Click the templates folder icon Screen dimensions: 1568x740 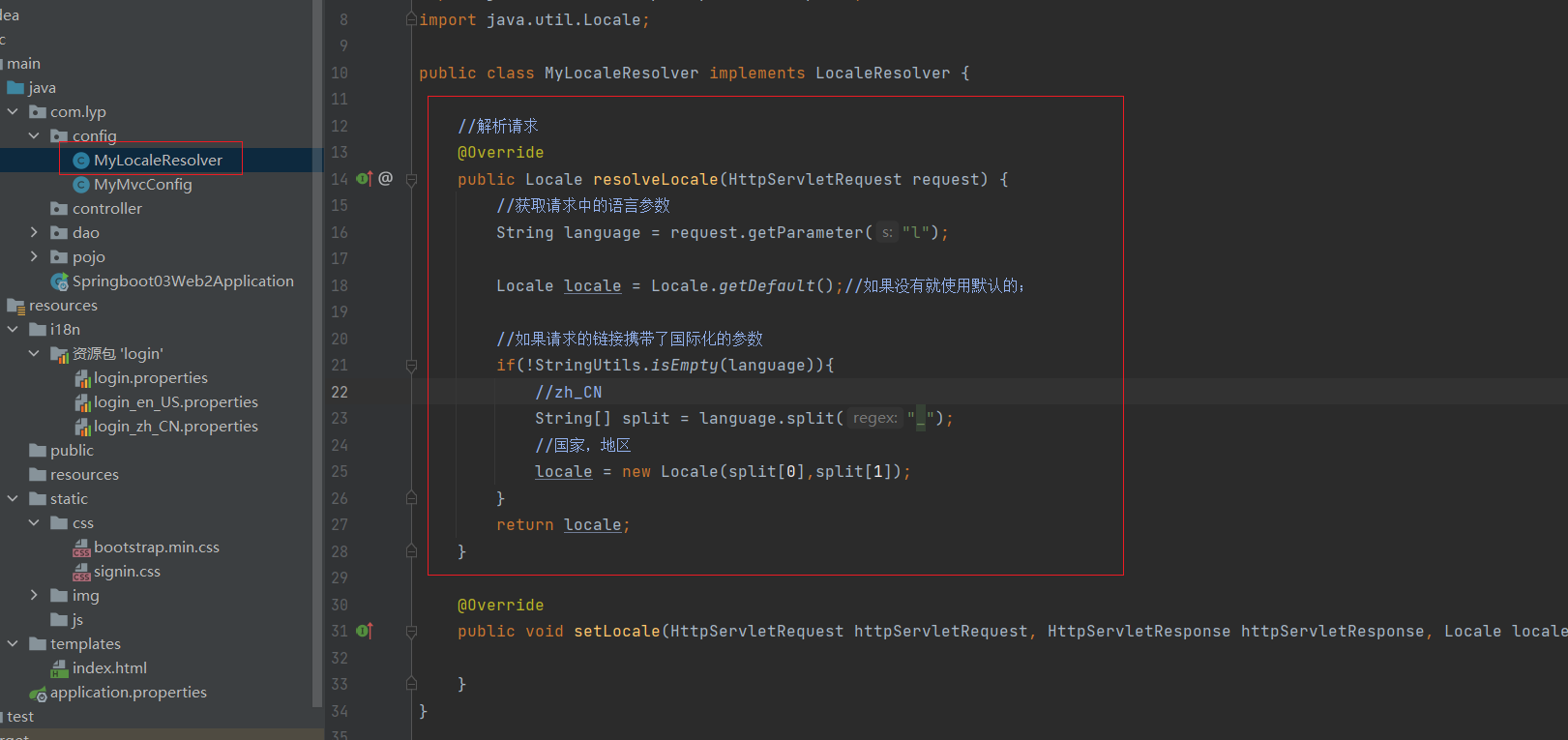coord(38,644)
